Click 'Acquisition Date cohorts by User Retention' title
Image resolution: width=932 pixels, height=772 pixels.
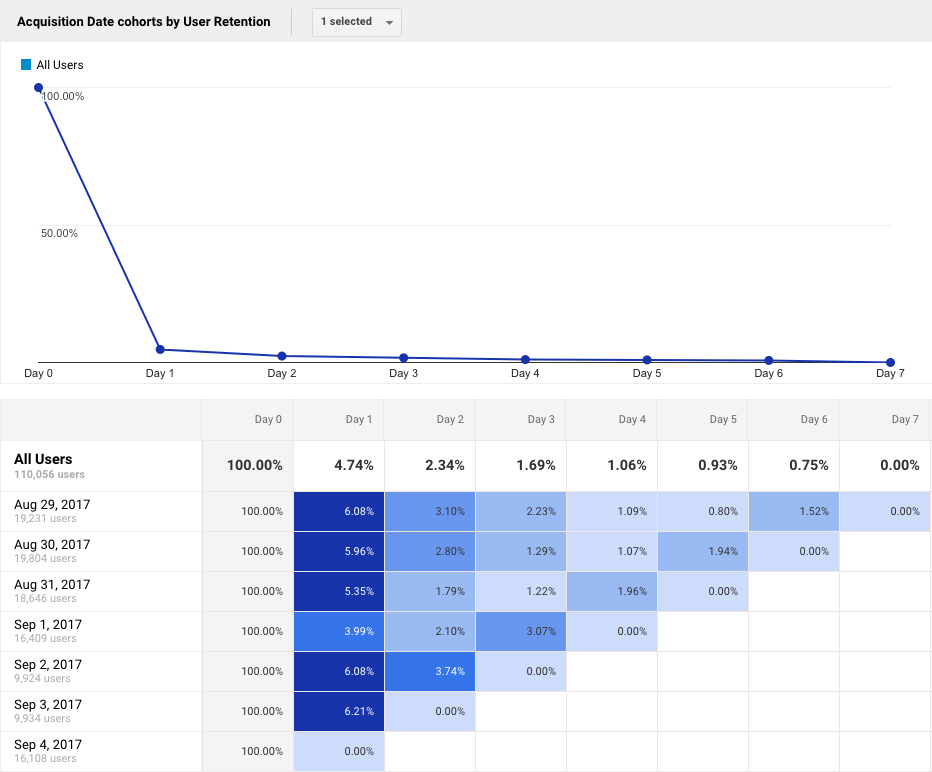coord(144,22)
